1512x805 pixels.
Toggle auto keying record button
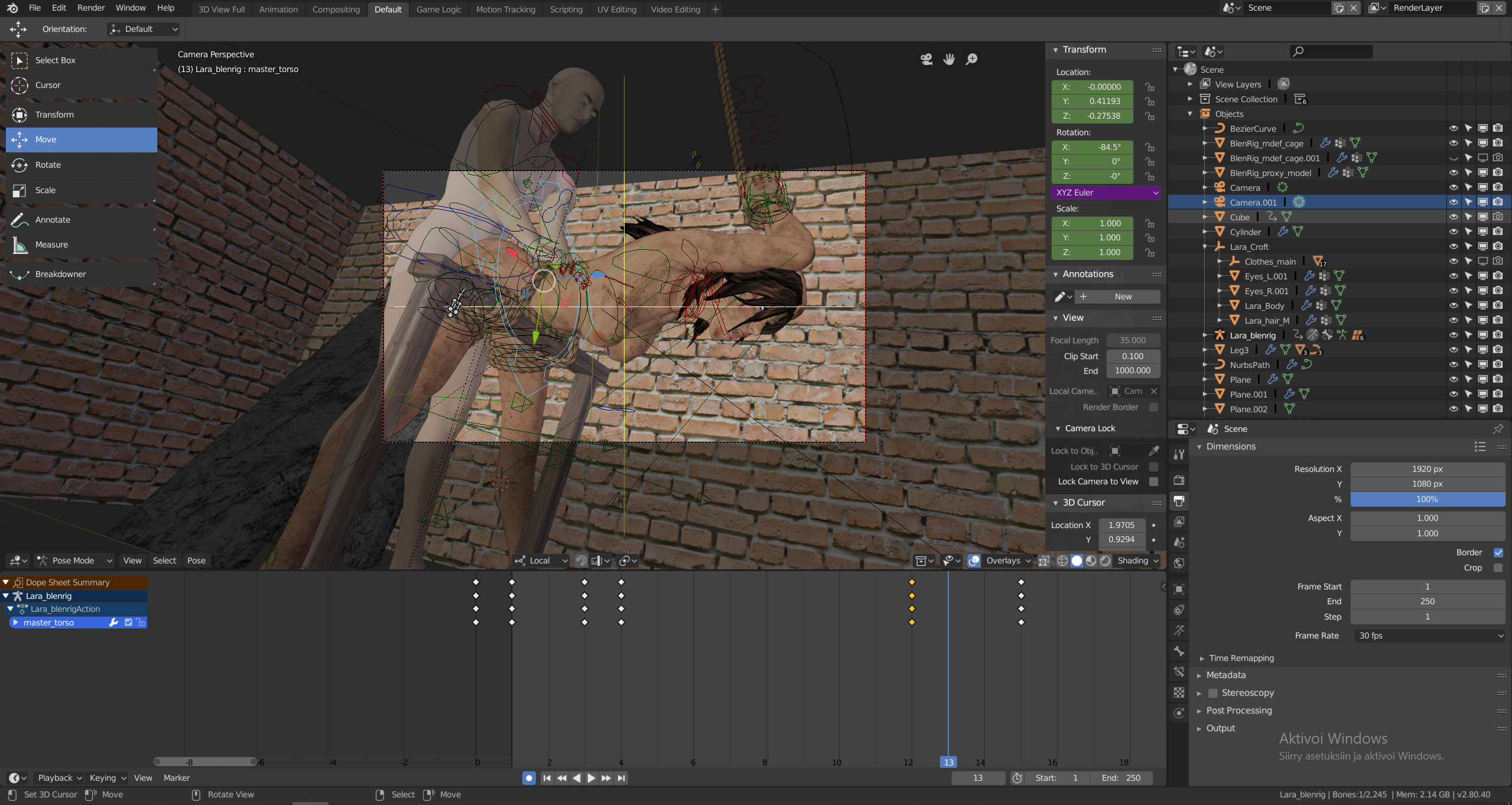pyautogui.click(x=529, y=778)
